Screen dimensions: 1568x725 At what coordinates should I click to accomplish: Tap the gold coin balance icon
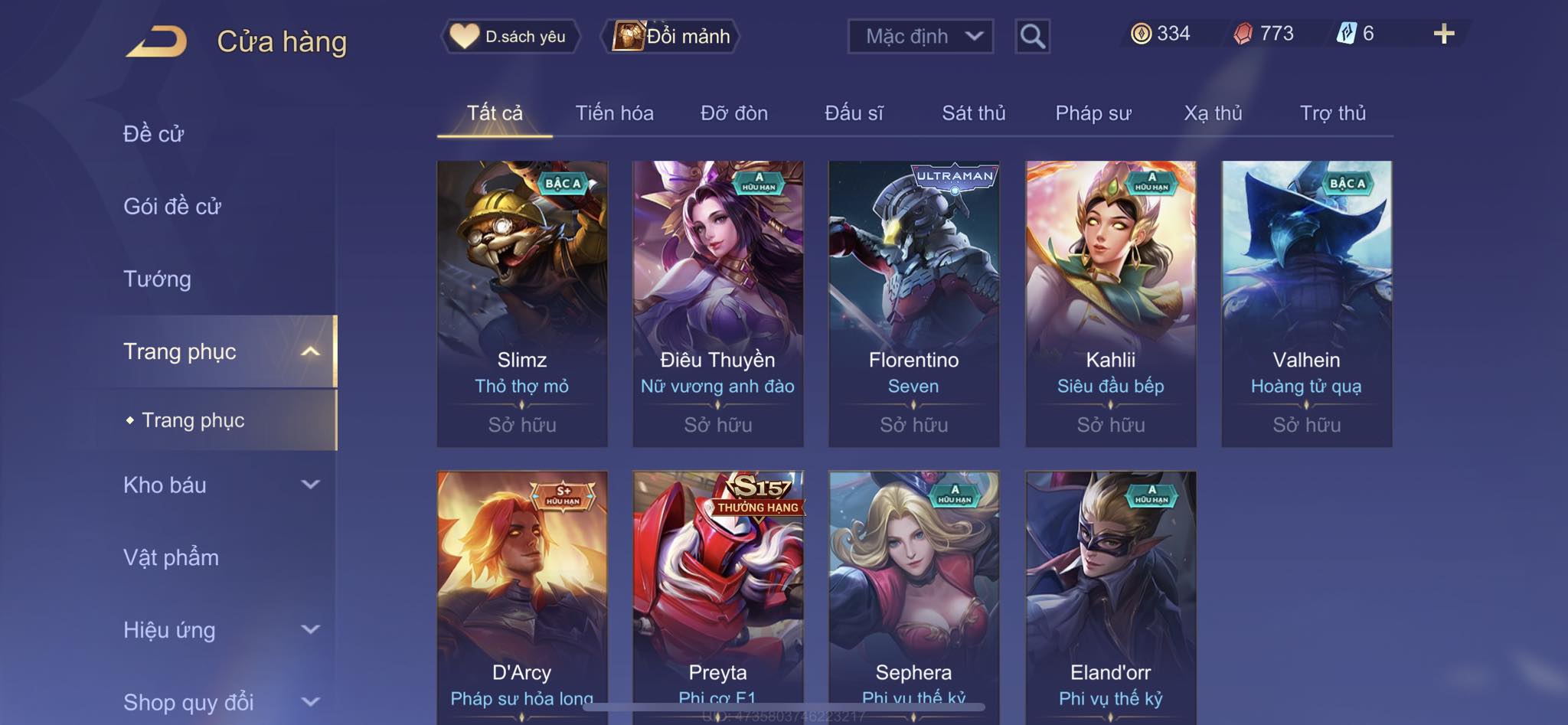1141,34
